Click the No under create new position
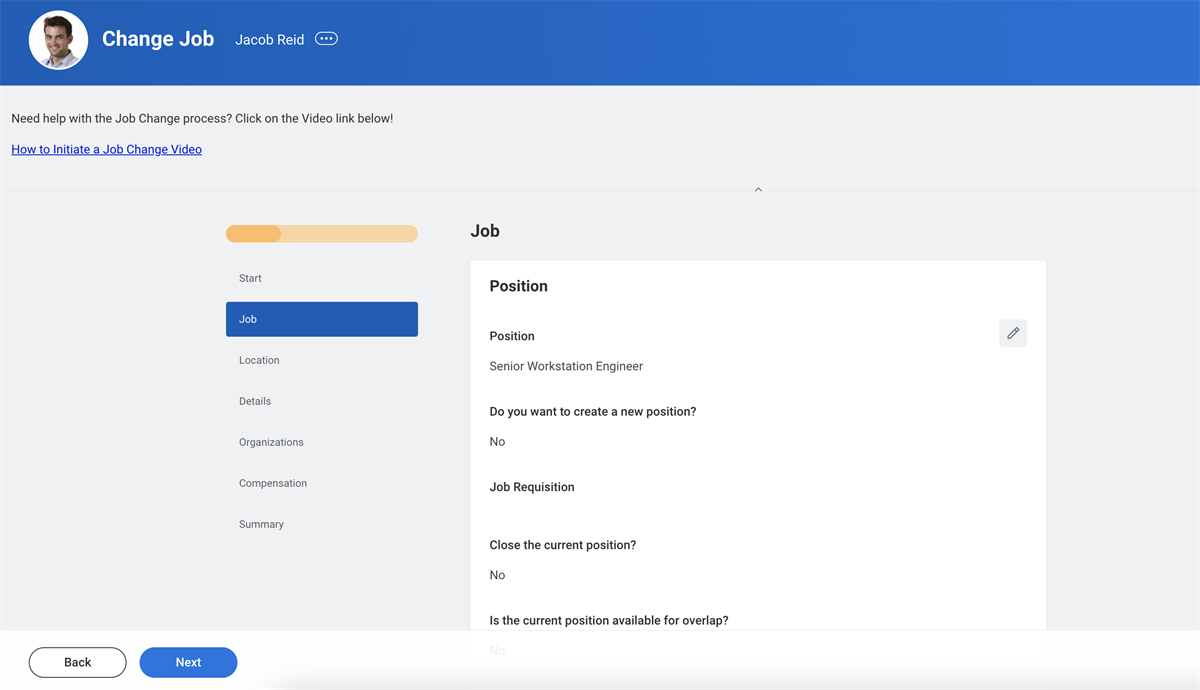 tap(497, 442)
